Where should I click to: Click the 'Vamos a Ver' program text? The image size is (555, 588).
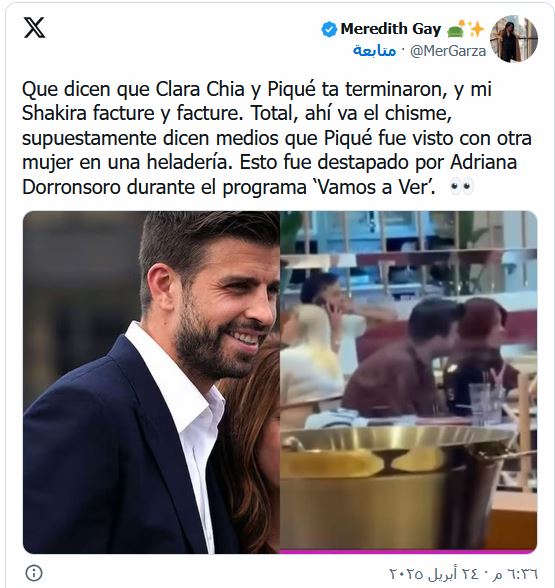pos(374,187)
